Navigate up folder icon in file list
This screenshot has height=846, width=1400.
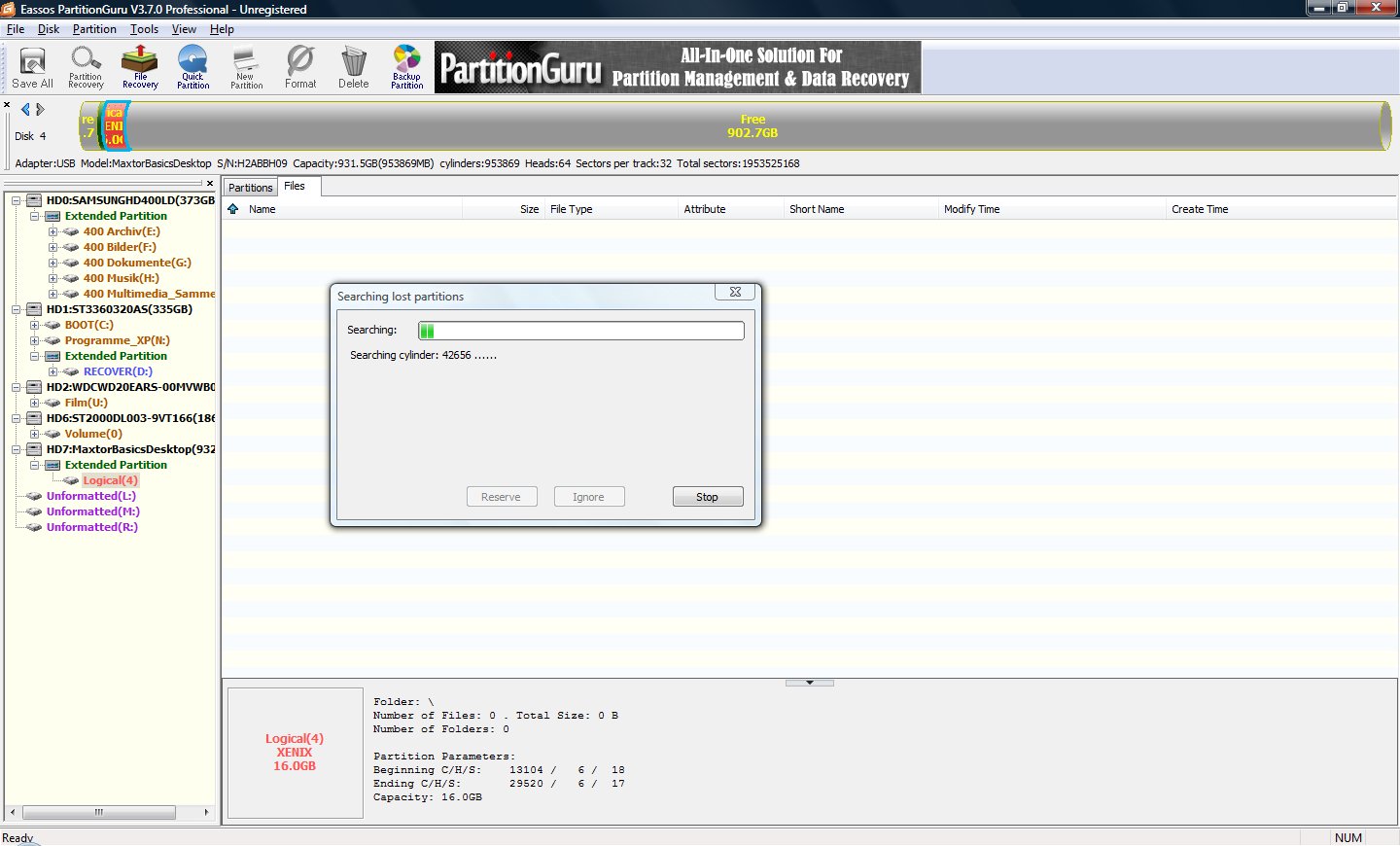(x=233, y=209)
